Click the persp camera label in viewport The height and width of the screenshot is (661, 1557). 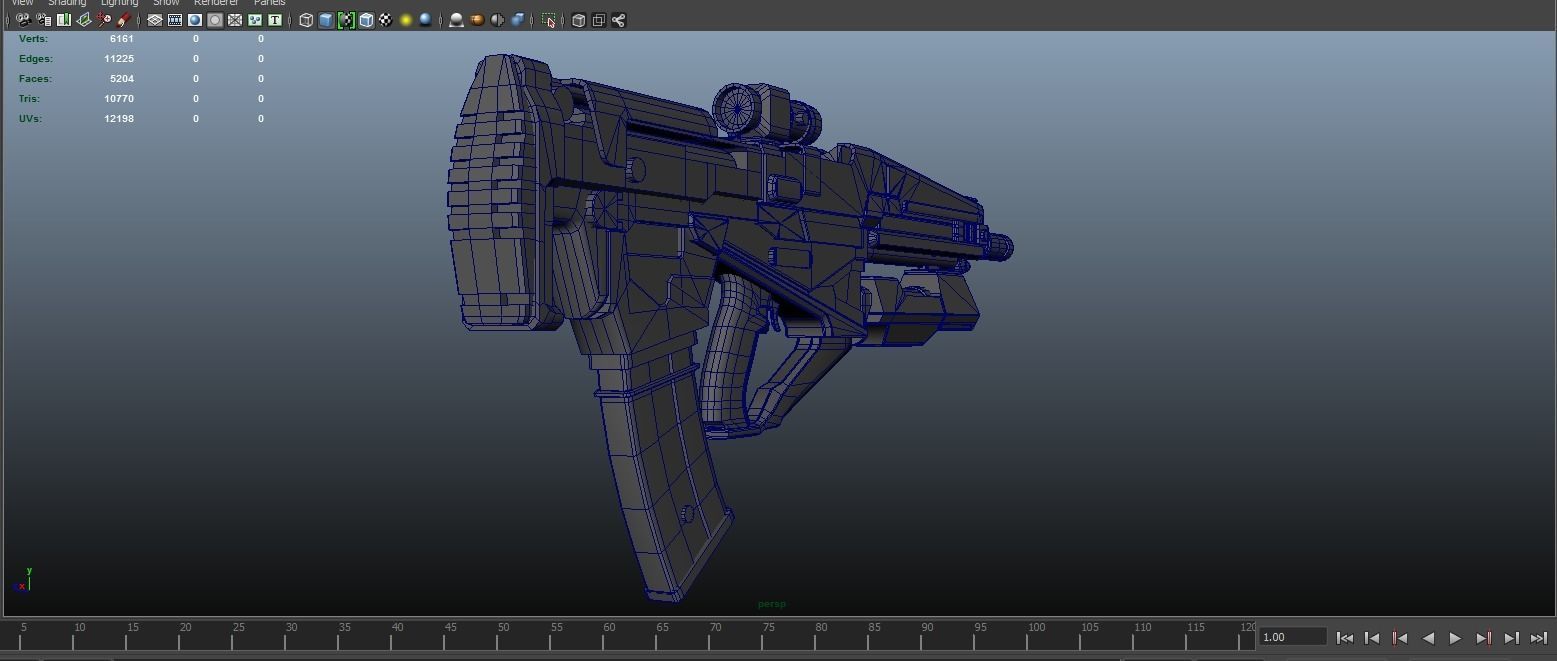coord(772,604)
